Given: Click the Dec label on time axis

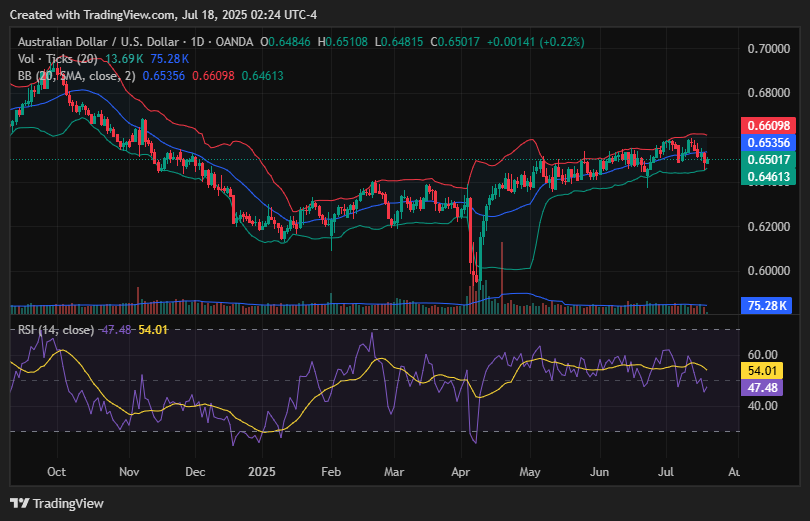Looking at the screenshot, I should coord(195,472).
